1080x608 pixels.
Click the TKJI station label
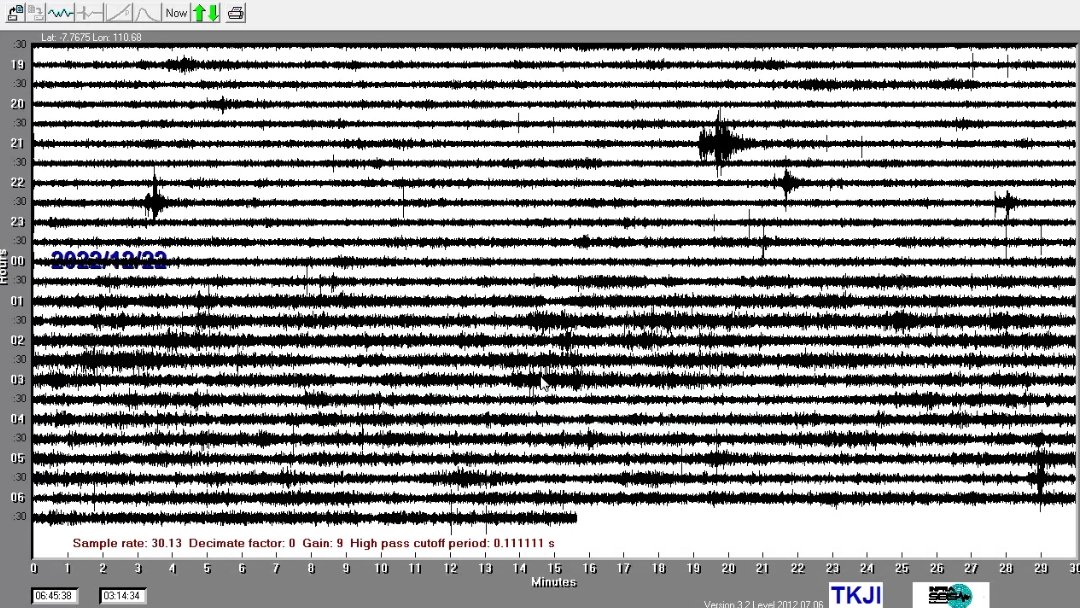pos(856,595)
